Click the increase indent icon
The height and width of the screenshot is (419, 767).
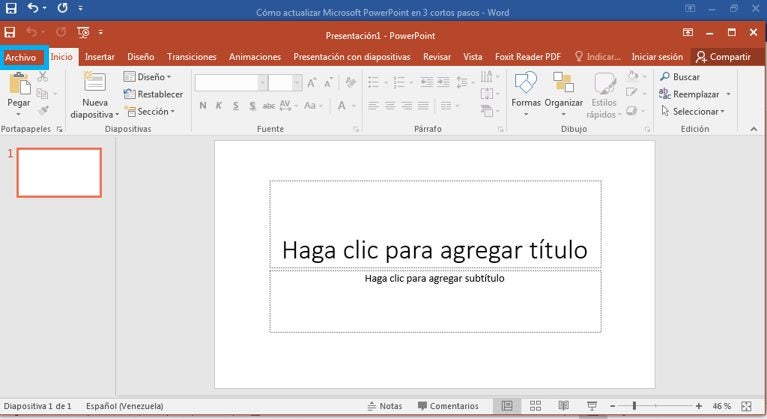pyautogui.click(x=443, y=82)
